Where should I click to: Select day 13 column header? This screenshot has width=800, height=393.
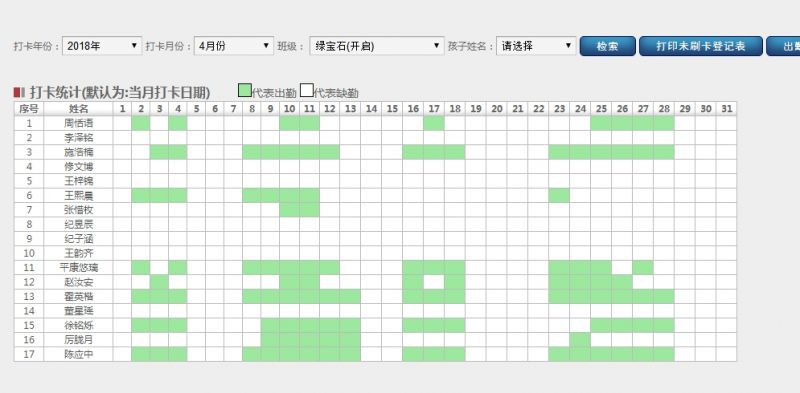tap(351, 109)
